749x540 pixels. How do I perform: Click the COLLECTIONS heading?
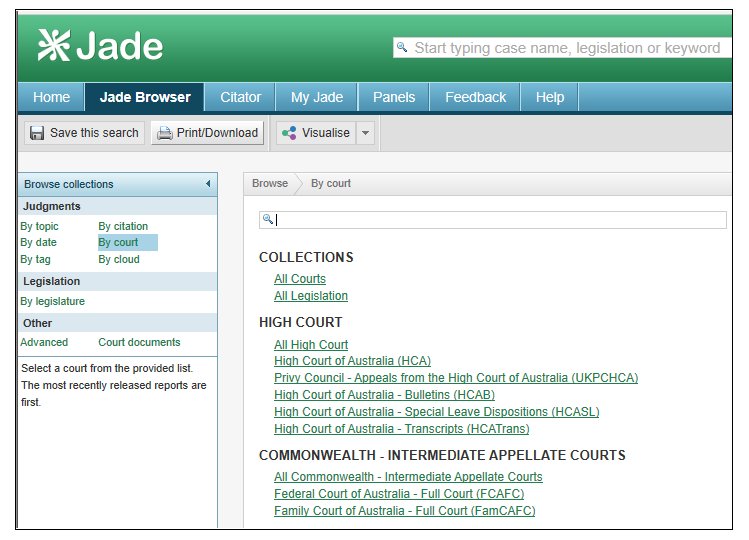tap(306, 257)
